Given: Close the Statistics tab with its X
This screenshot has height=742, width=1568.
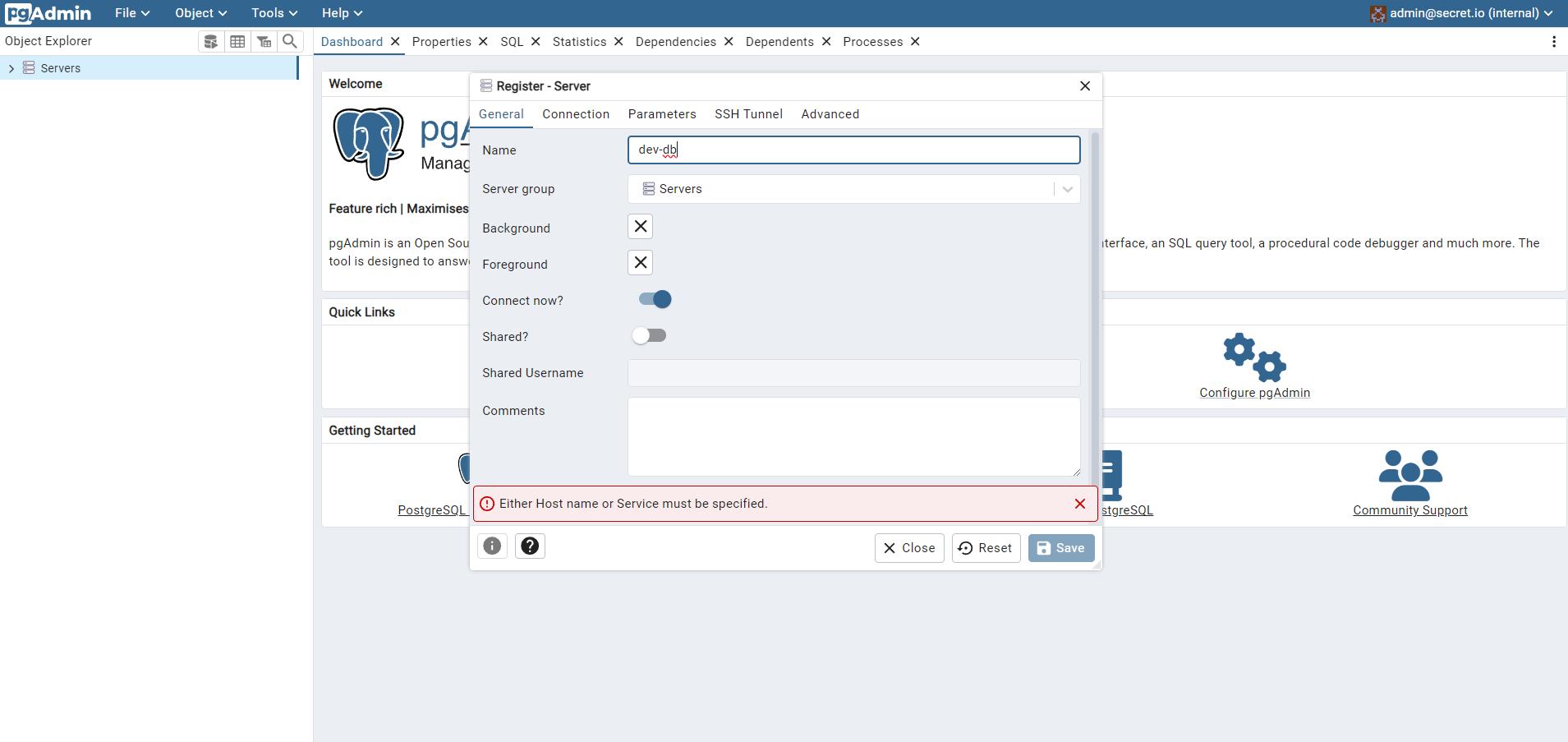Looking at the screenshot, I should pos(618,41).
